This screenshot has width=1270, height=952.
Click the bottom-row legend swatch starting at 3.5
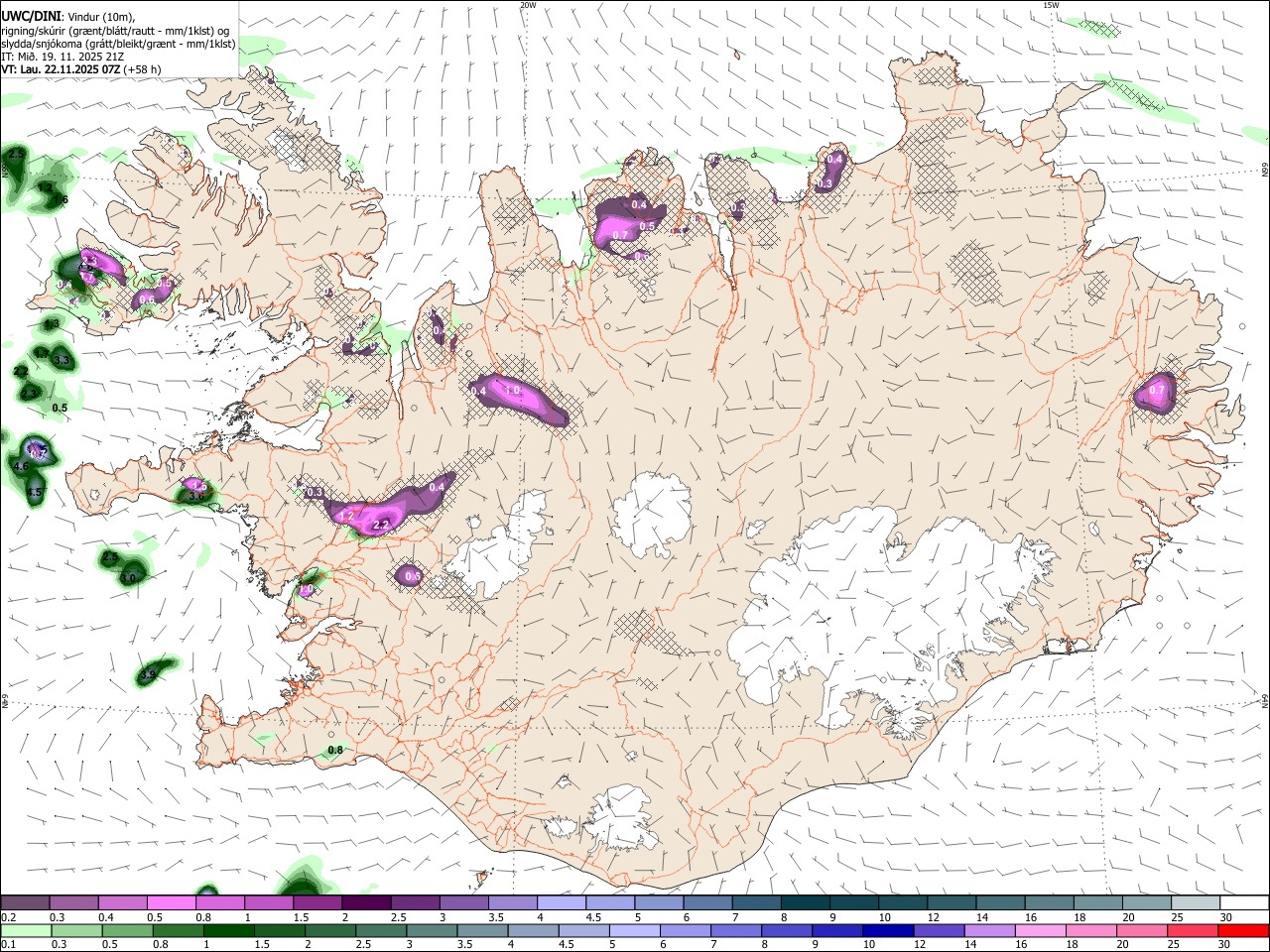pos(481,930)
